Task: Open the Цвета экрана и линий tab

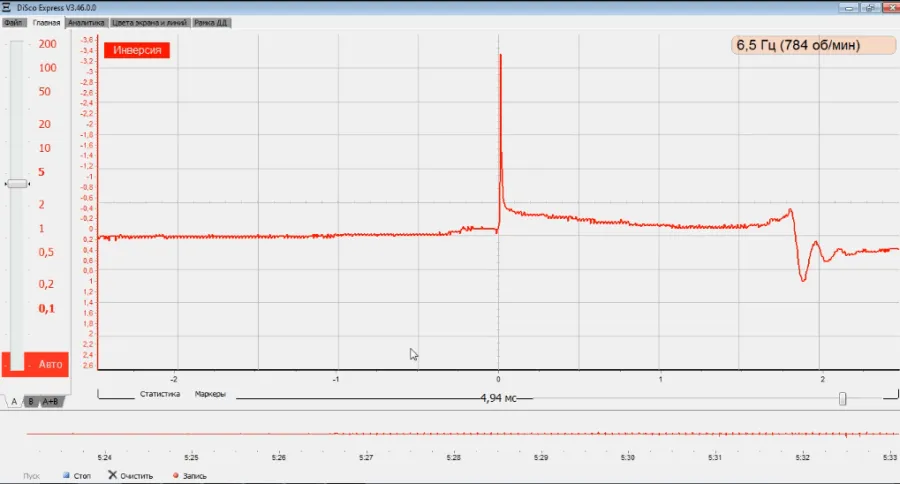Action: [151, 22]
